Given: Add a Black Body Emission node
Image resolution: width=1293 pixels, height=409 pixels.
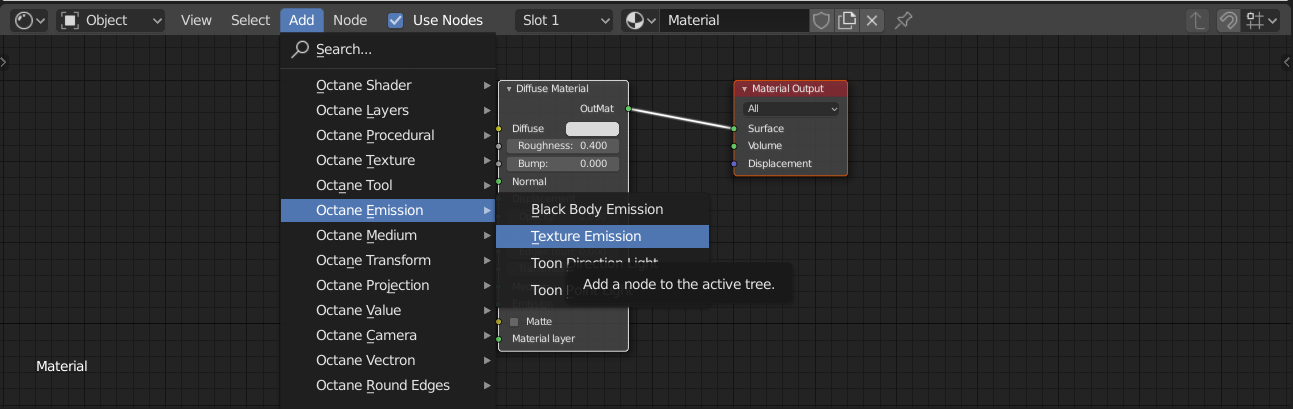Looking at the screenshot, I should 602,209.
